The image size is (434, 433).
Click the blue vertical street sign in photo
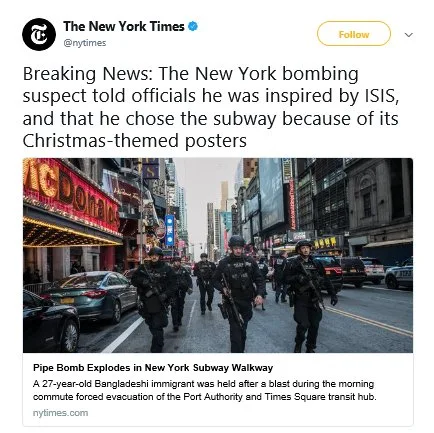click(x=170, y=230)
